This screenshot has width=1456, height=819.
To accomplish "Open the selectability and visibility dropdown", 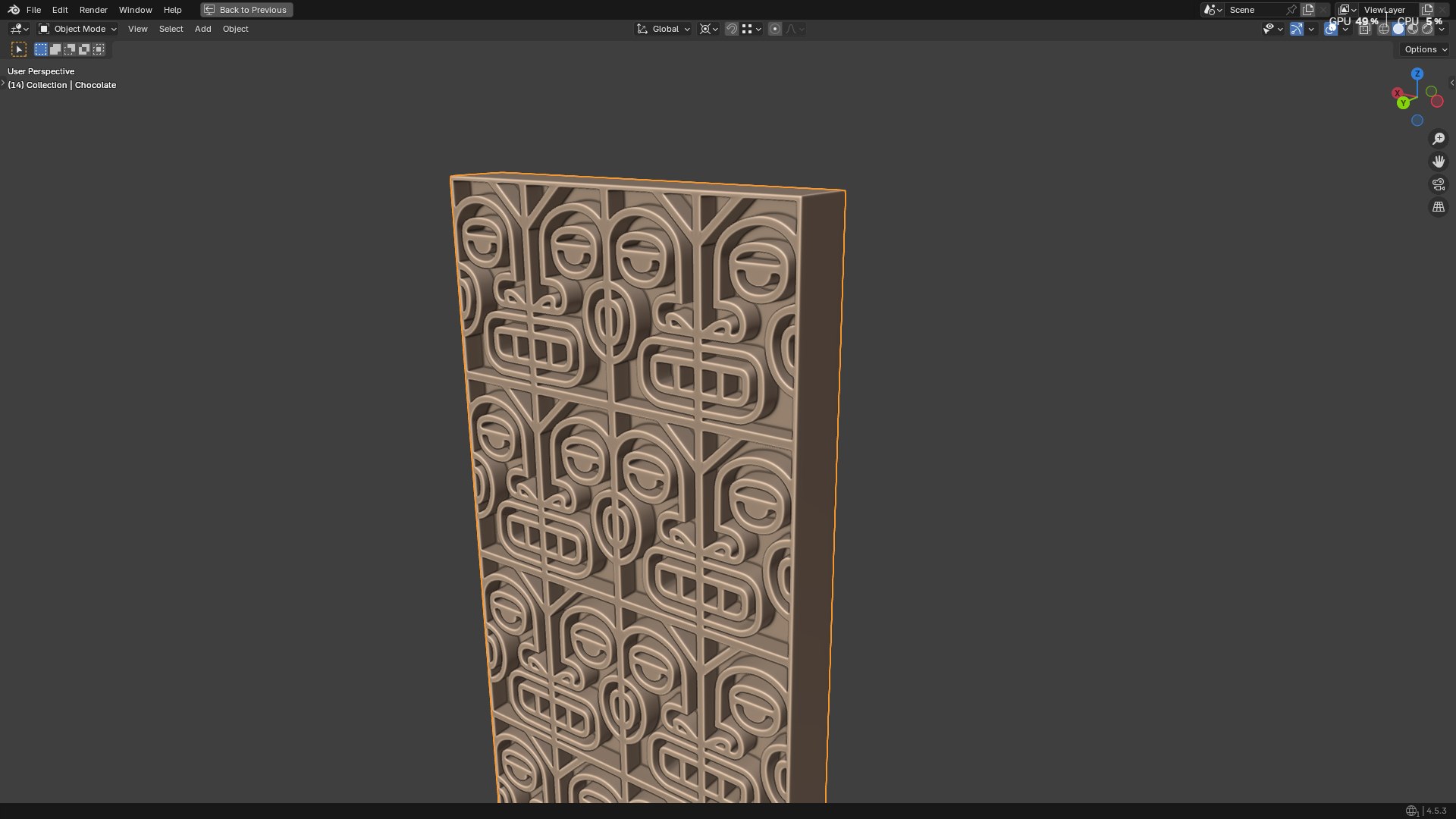I will click(x=1272, y=29).
